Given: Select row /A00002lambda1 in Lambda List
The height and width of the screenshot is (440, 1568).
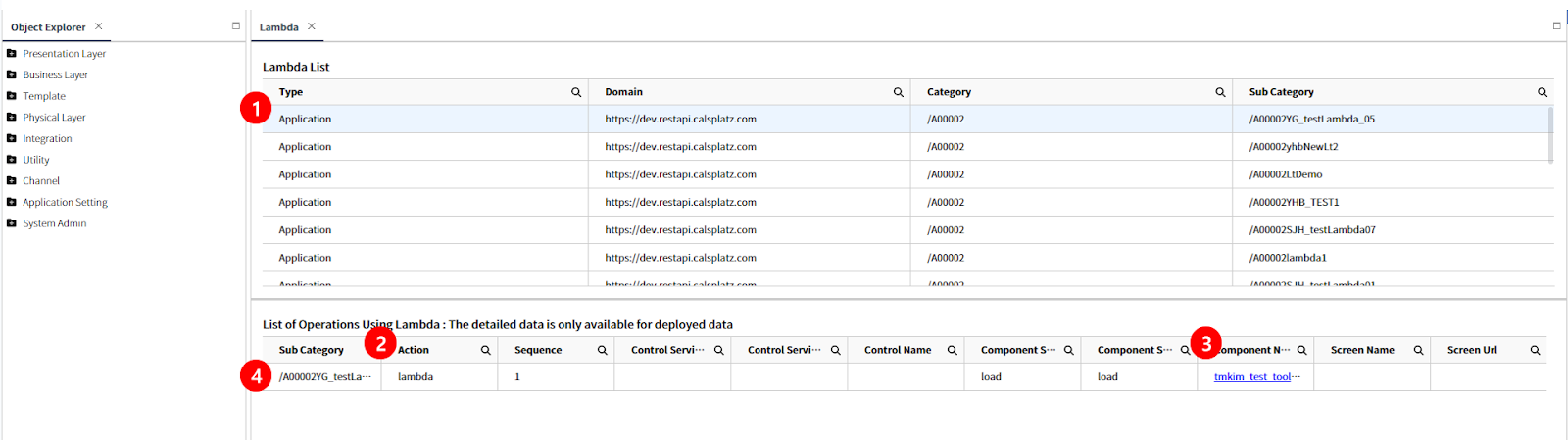Looking at the screenshot, I should click(907, 258).
